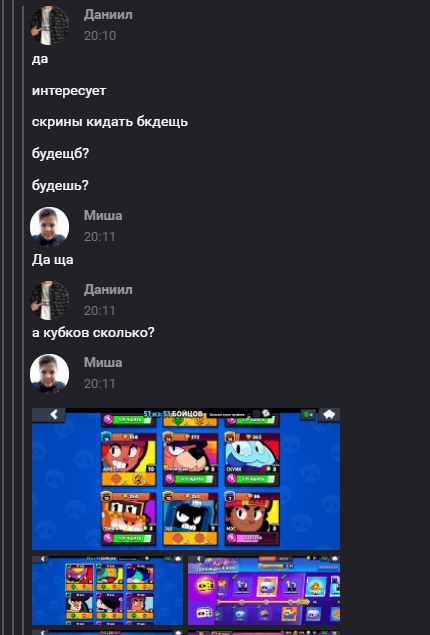Click the name Миша above the image attachments
The width and height of the screenshot is (430, 635).
pyautogui.click(x=103, y=362)
